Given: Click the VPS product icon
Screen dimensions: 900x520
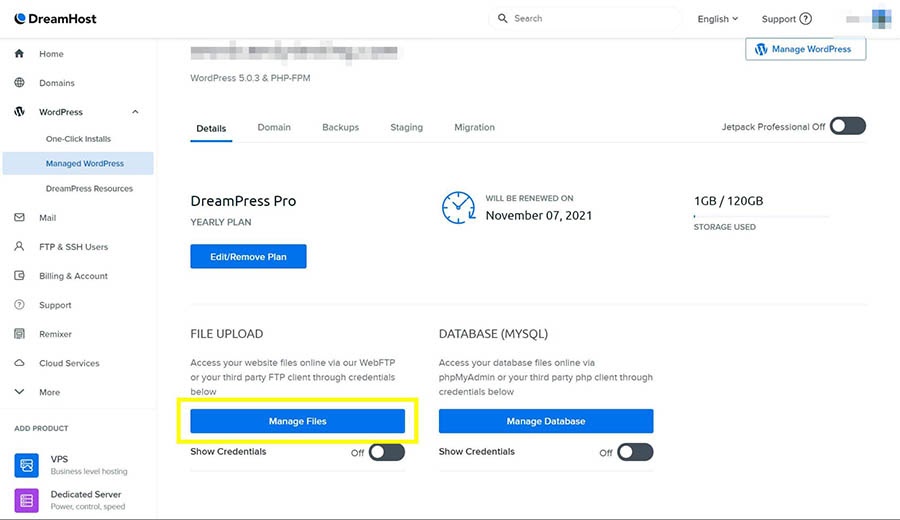Looking at the screenshot, I should 26,465.
